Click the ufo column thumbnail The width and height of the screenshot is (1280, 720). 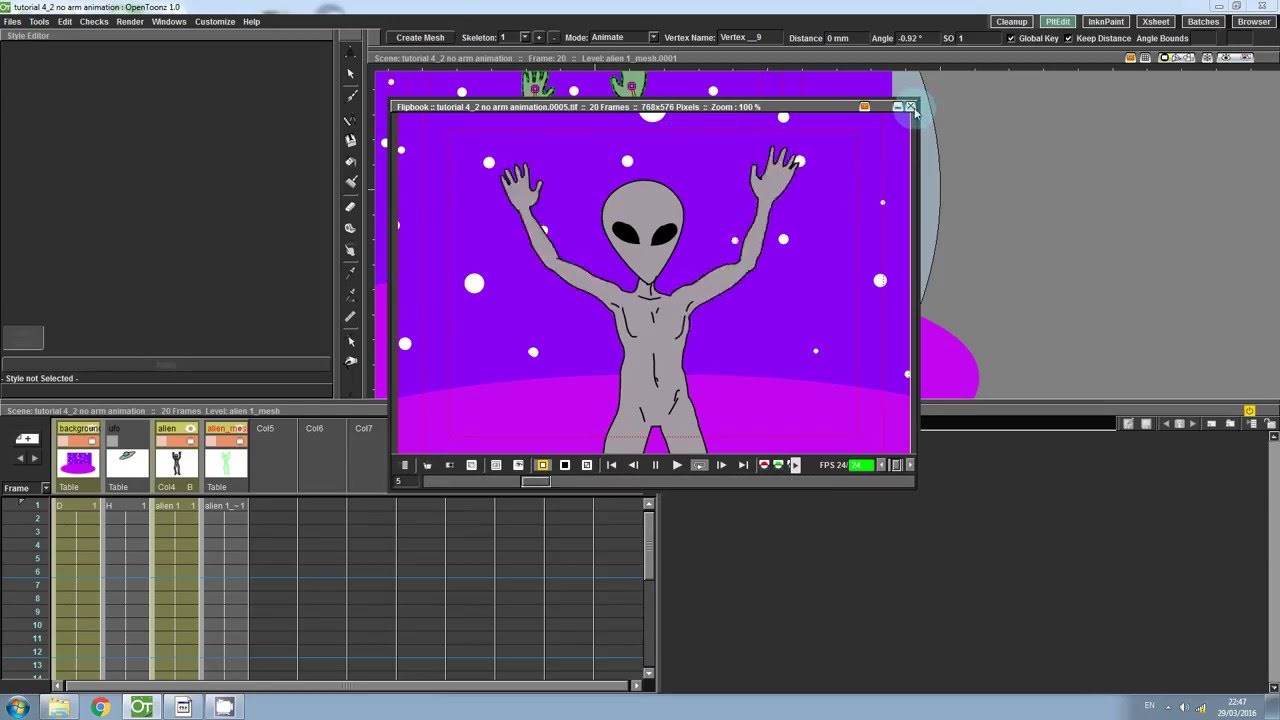[128, 463]
